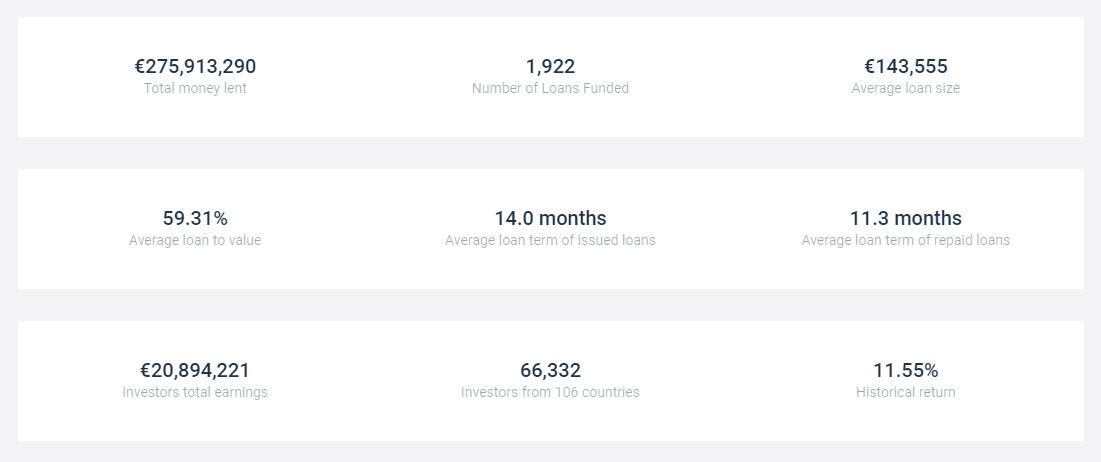1101x462 pixels.
Task: Select the Average loan to value label
Action: click(x=195, y=240)
